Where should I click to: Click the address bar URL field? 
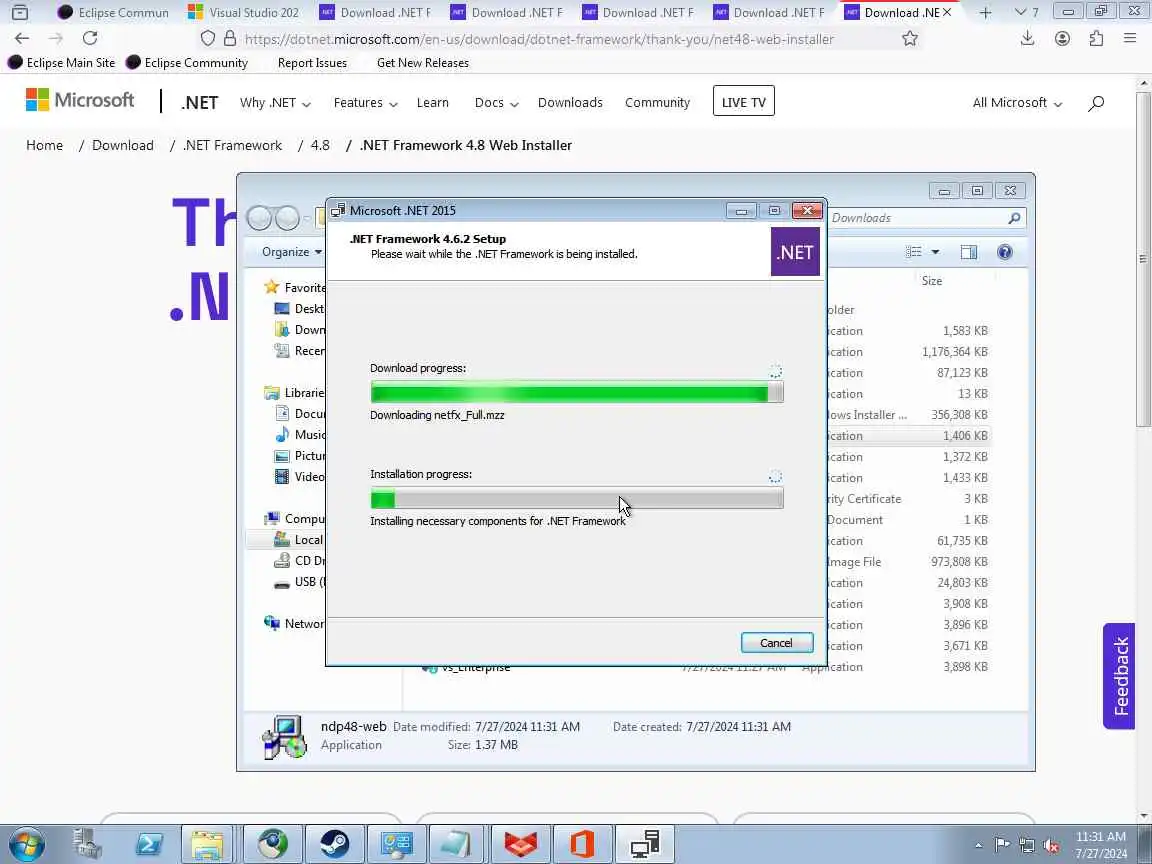(x=540, y=39)
